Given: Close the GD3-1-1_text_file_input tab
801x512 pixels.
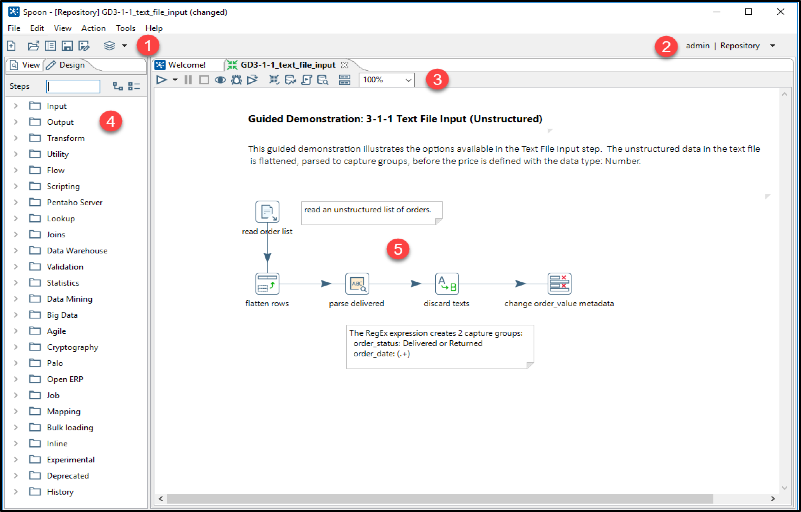Looking at the screenshot, I should point(344,65).
